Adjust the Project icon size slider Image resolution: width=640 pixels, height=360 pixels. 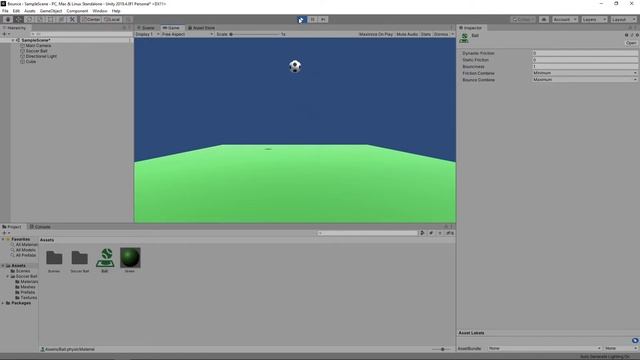click(x=441, y=349)
